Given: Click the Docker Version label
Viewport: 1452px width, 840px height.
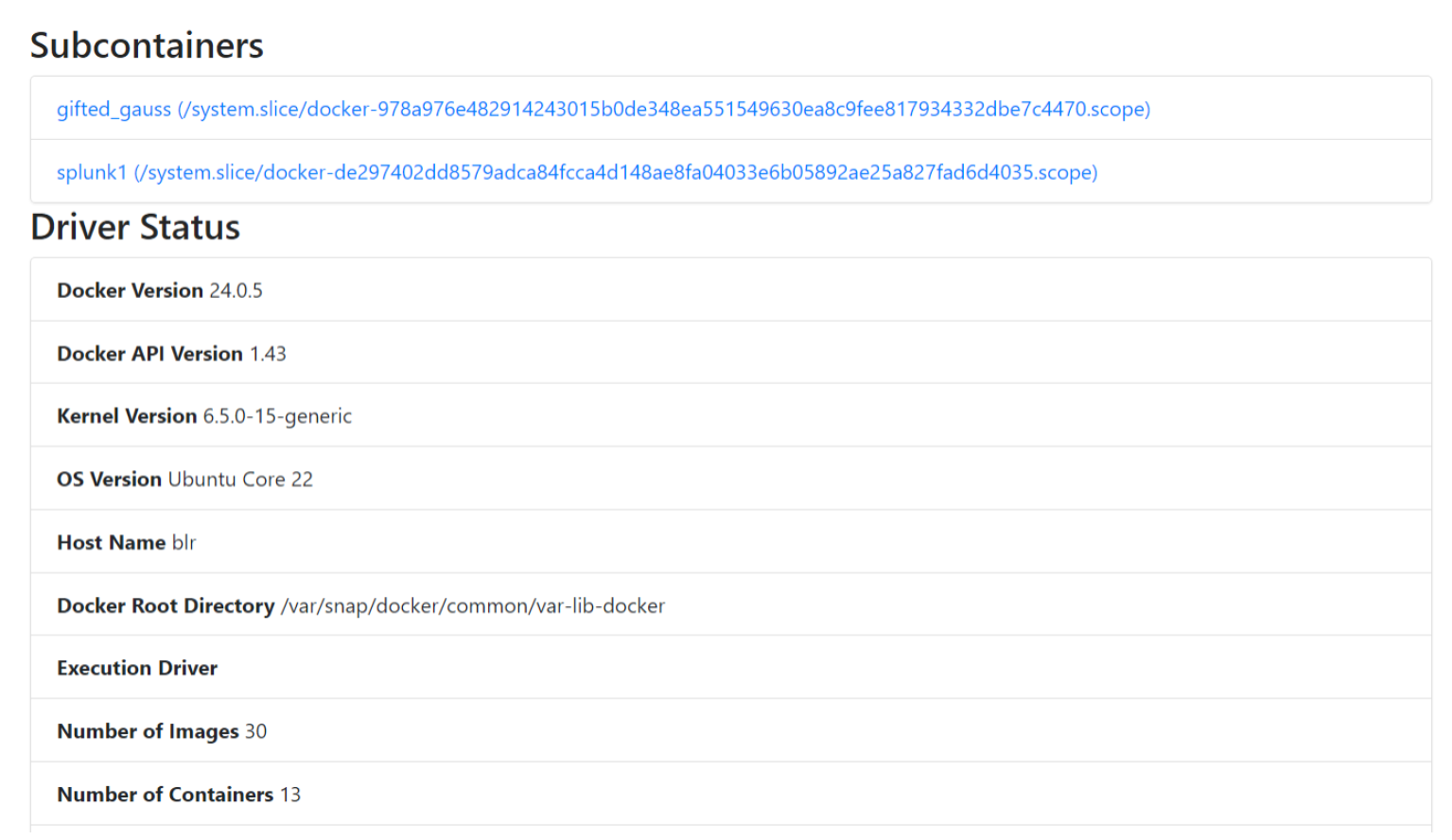Looking at the screenshot, I should [131, 290].
